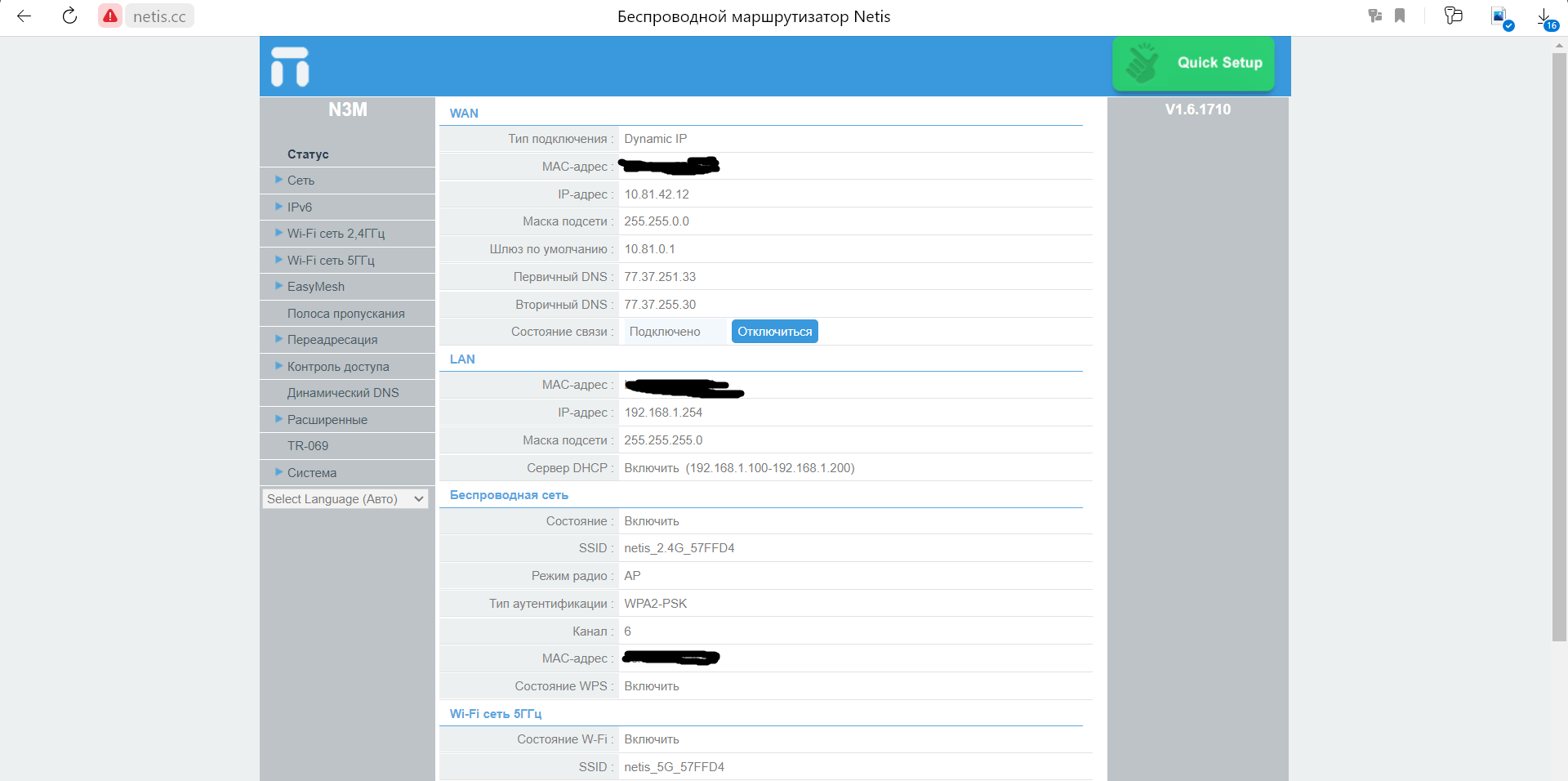Open the browser extension icon with checkmark
This screenshot has width=1568, height=781.
(1501, 17)
